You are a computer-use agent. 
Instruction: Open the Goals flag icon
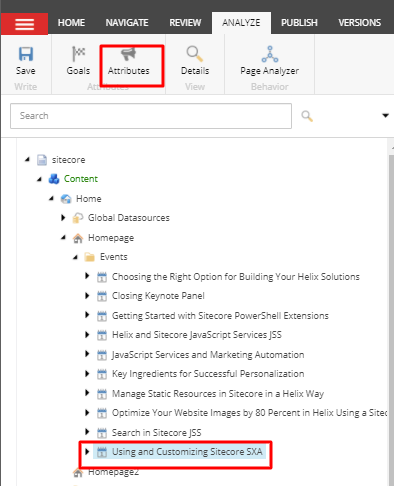(79, 54)
